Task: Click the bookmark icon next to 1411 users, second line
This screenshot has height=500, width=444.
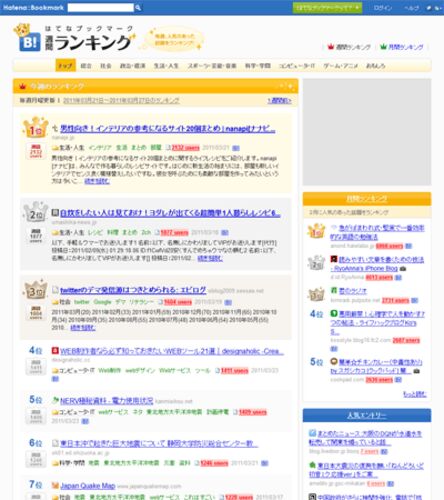Action: (55, 379)
